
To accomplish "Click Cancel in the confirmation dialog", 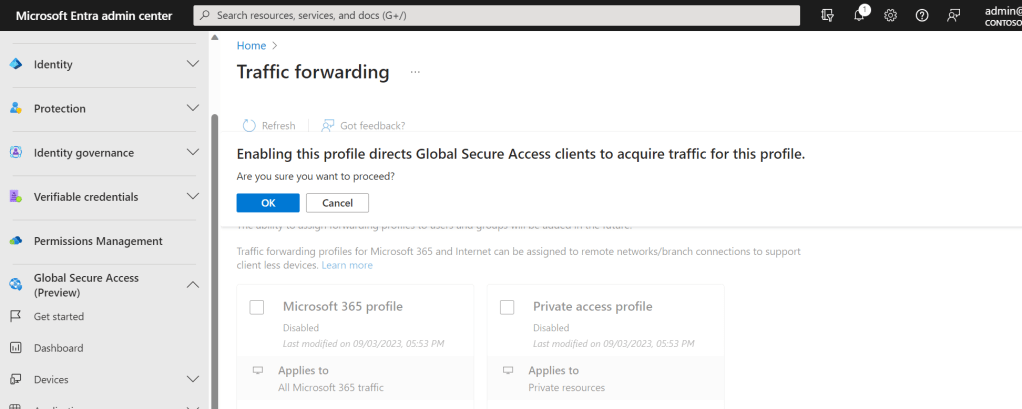I will (337, 203).
